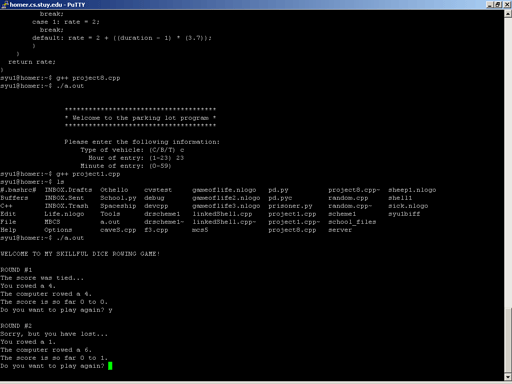The image size is (512, 384).
Task: Click the 'ROUND #1' heading
Action: click(16, 270)
